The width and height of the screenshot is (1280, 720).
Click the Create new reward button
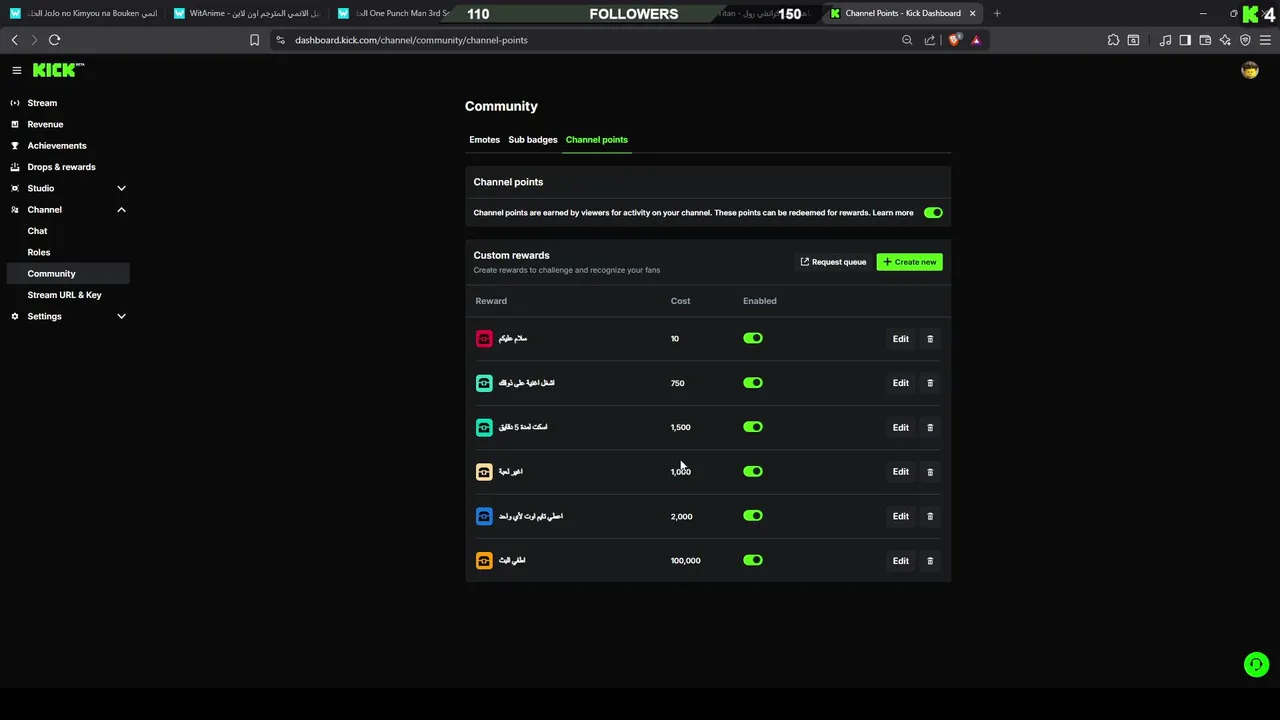pos(909,262)
